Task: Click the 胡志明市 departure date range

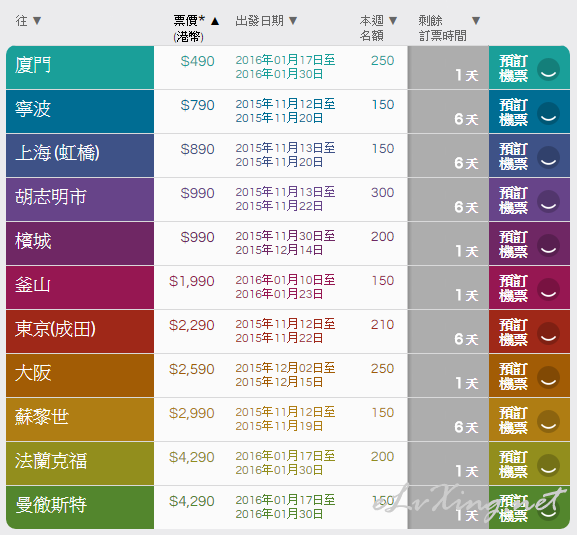Action: point(285,199)
